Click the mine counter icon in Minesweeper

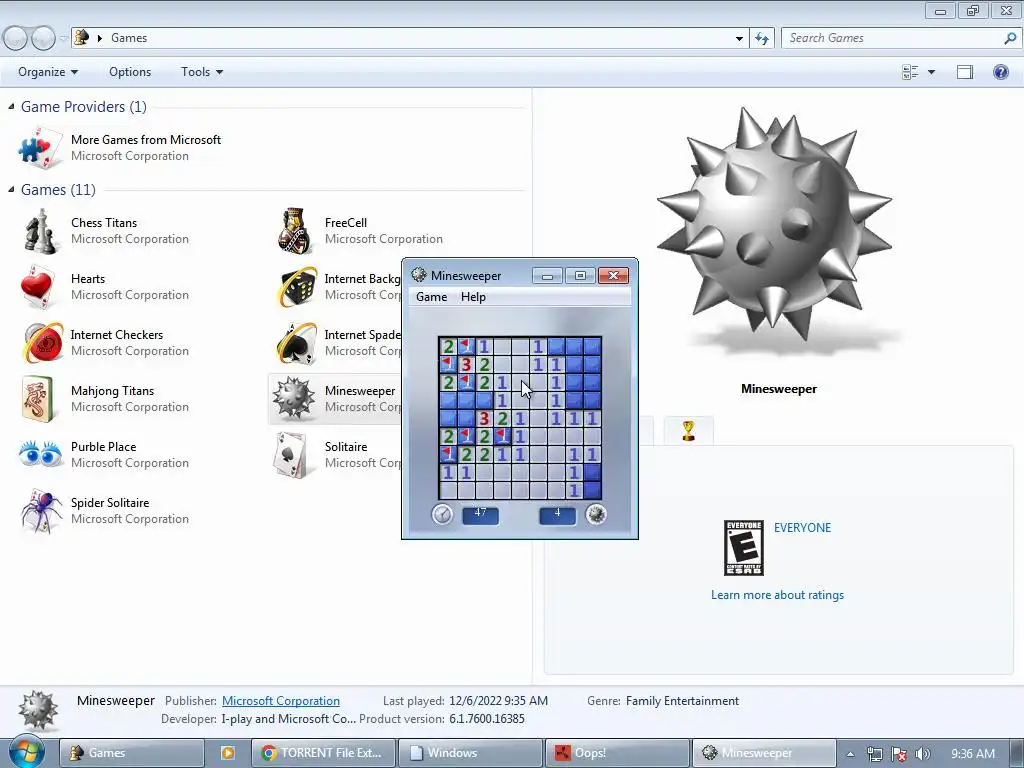coord(596,515)
